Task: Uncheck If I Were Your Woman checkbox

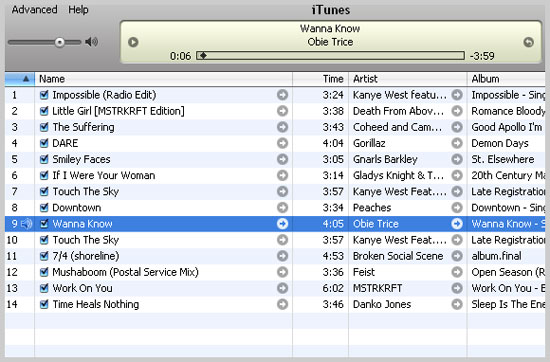Action: 44,175
